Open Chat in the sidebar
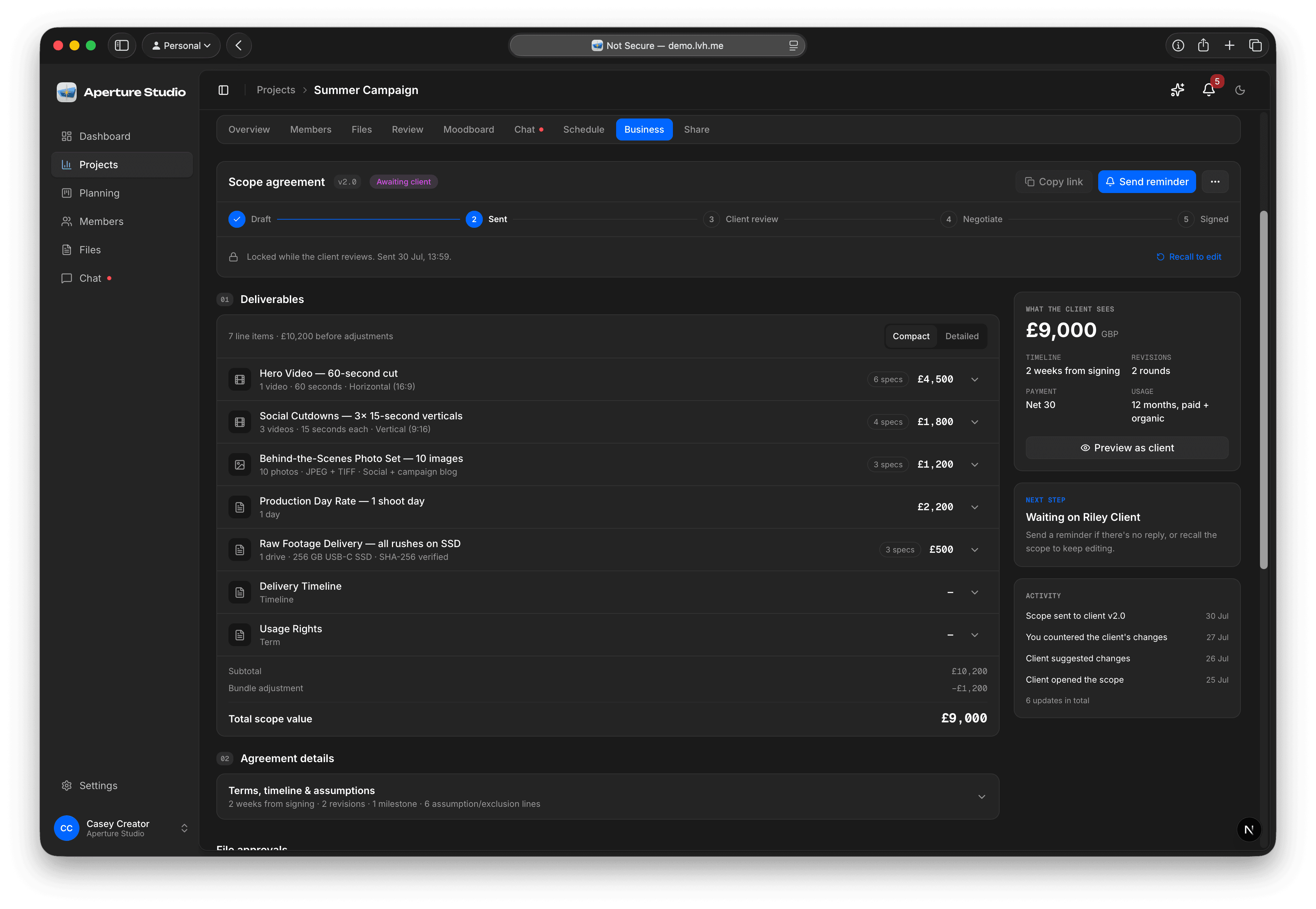This screenshot has width=1316, height=909. pyautogui.click(x=121, y=279)
